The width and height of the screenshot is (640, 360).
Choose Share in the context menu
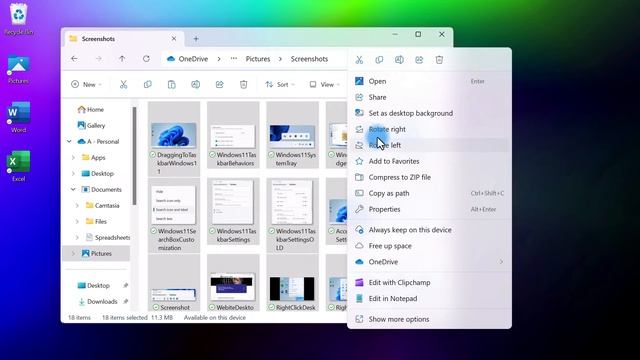pos(429,97)
